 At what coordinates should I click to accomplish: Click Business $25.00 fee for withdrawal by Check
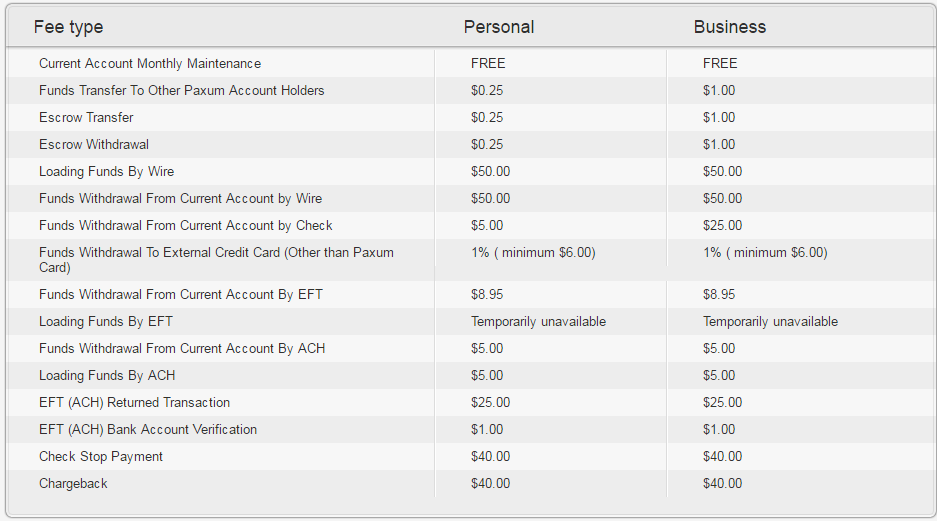[722, 225]
